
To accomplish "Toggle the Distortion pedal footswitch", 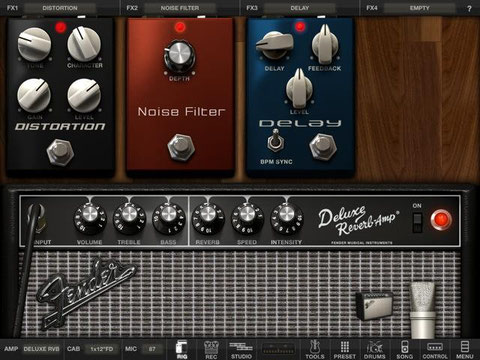I will pos(60,152).
